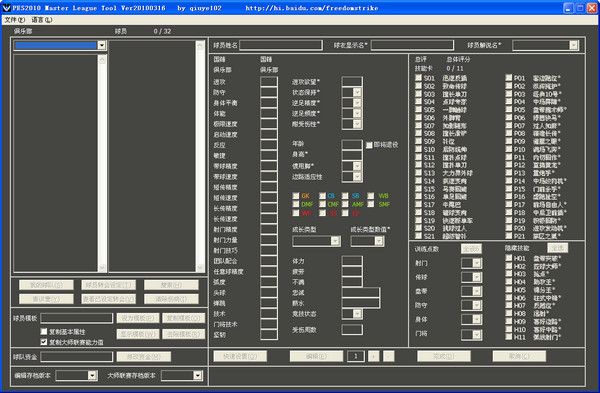The image size is (600, 393).
Task: Expand the club selection dropdown at top left
Action: point(101,46)
